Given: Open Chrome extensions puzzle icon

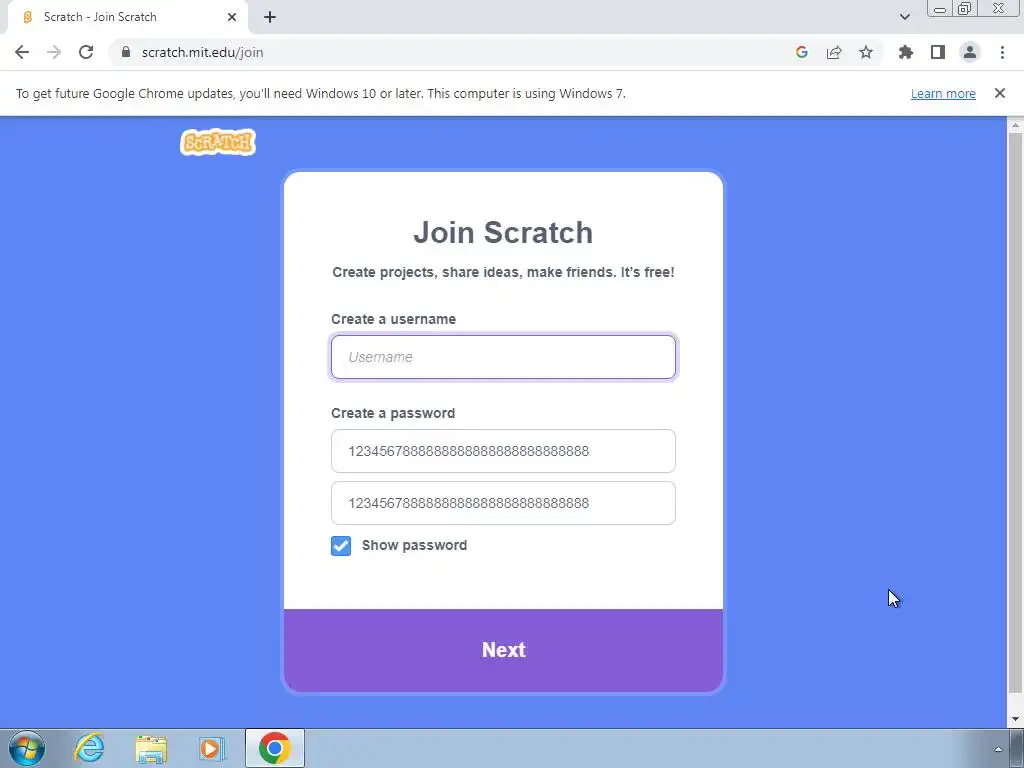Looking at the screenshot, I should (906, 52).
